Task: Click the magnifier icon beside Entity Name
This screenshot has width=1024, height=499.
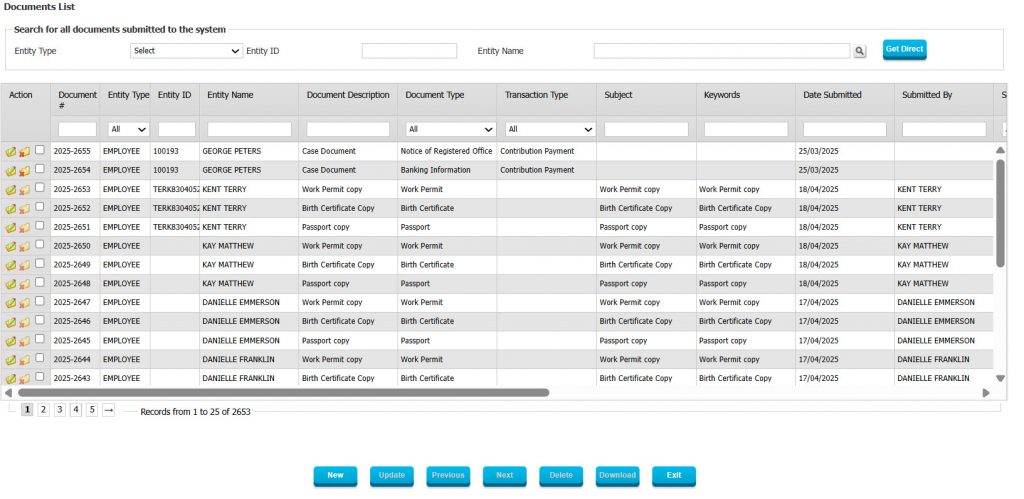Action: [859, 51]
